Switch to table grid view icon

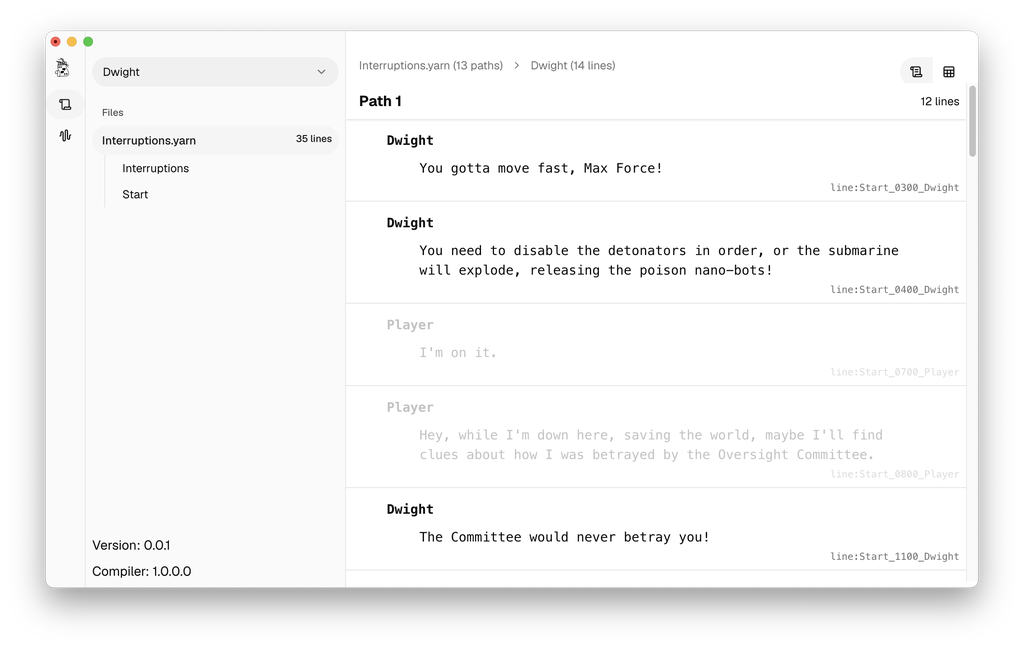[x=949, y=72]
